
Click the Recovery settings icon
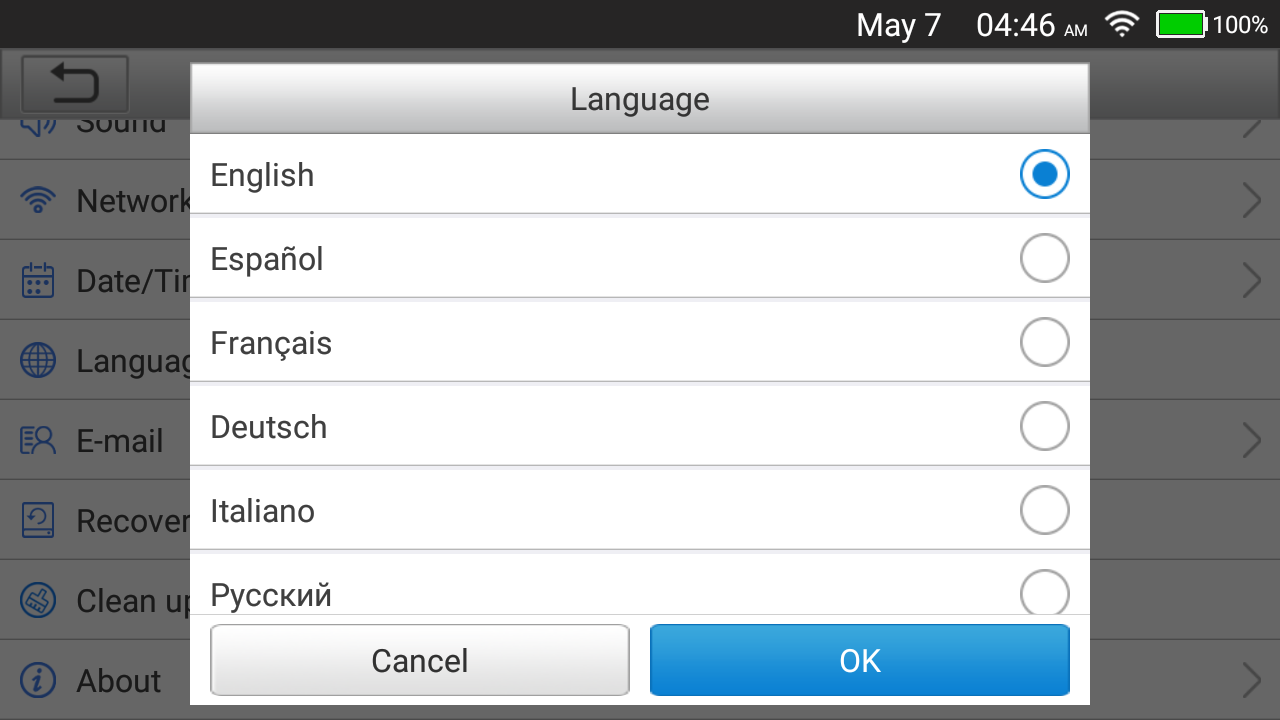(x=38, y=520)
